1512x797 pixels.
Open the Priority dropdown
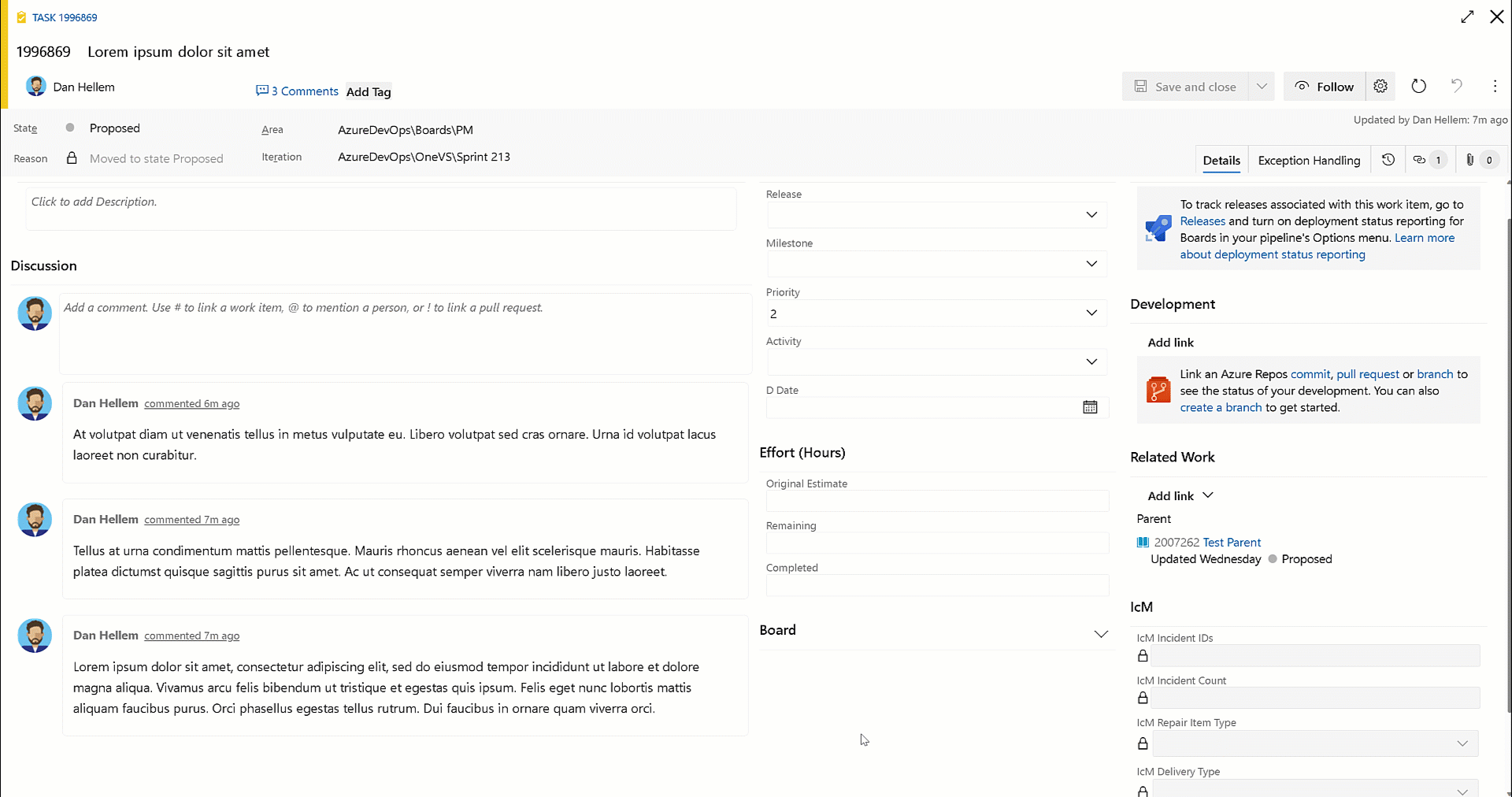(1092, 313)
